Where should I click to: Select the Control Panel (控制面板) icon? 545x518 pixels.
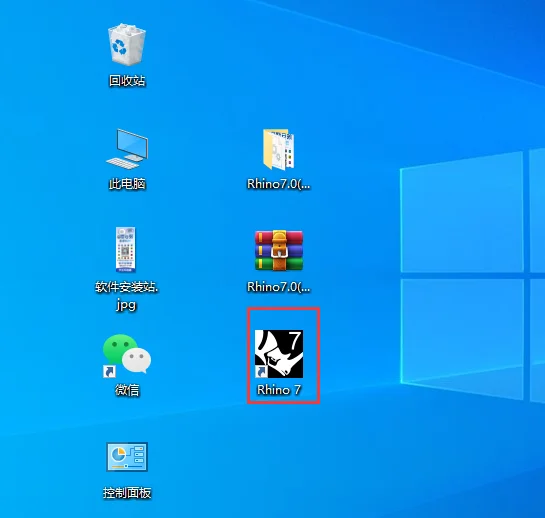pos(127,457)
